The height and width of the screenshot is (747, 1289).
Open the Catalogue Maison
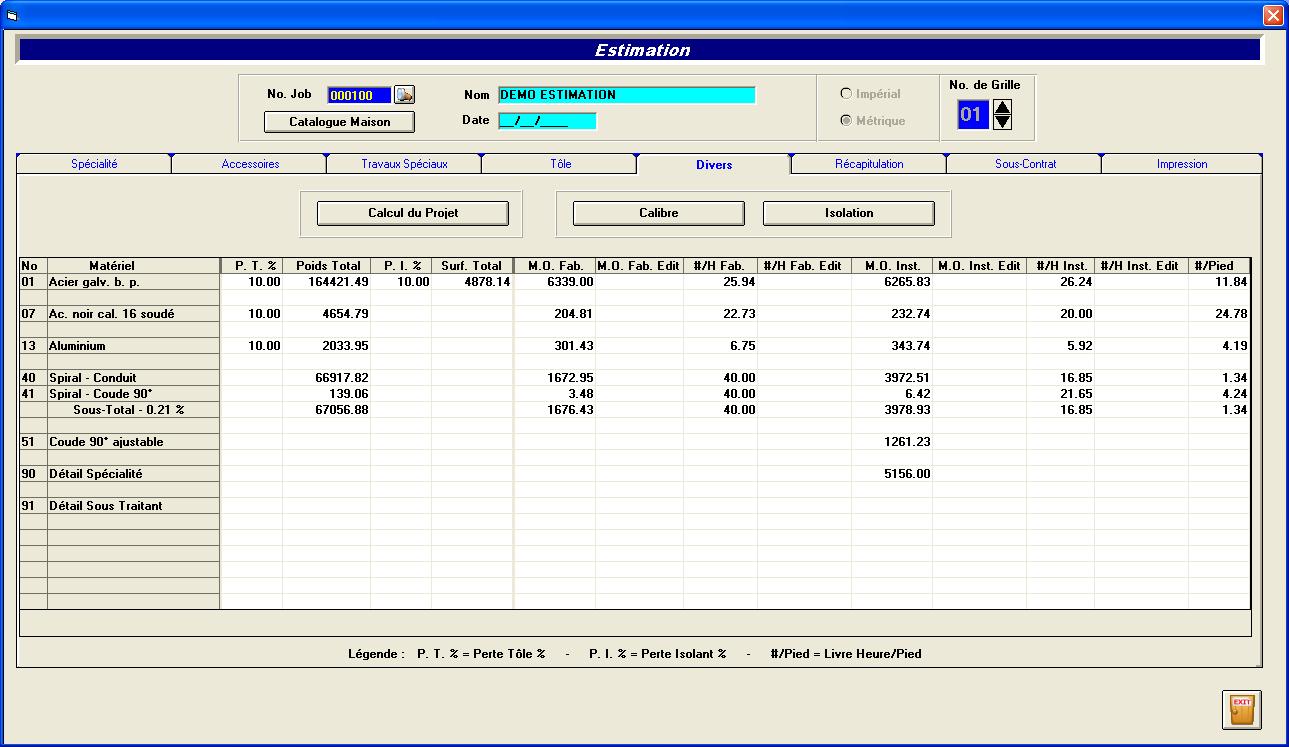point(339,122)
